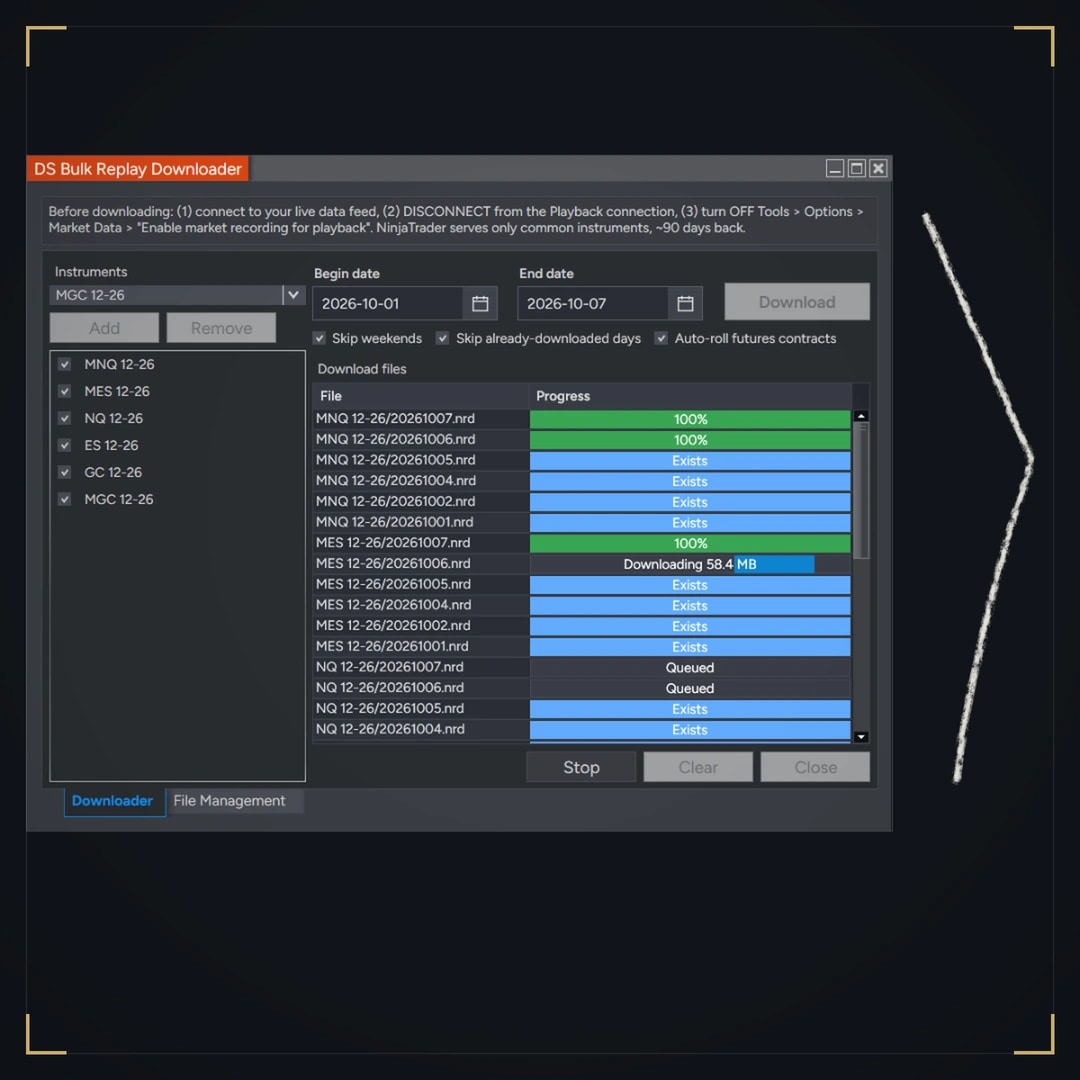Select file NQ 12-26/20261005.nrd

click(389, 708)
